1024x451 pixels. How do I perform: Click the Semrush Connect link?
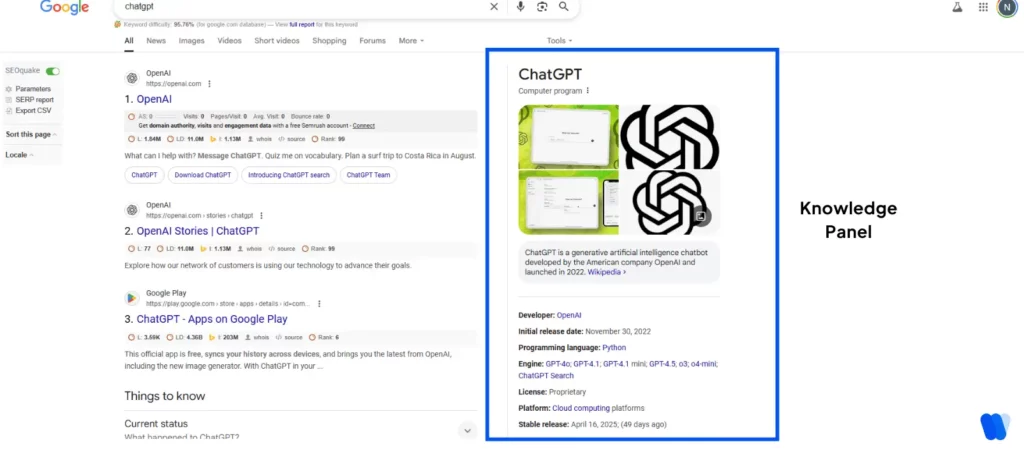point(364,125)
